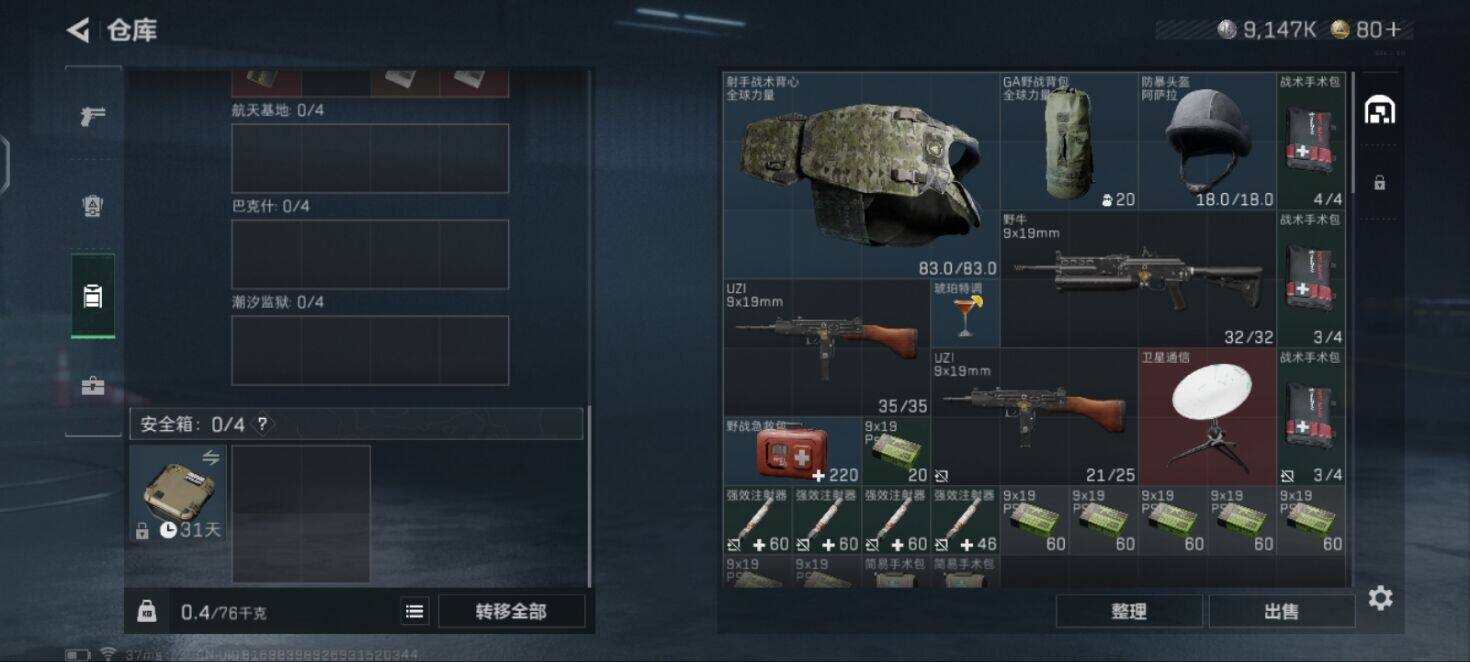Open the settings gear in stash panel
Screen dimensions: 1470x662
tap(1380, 598)
